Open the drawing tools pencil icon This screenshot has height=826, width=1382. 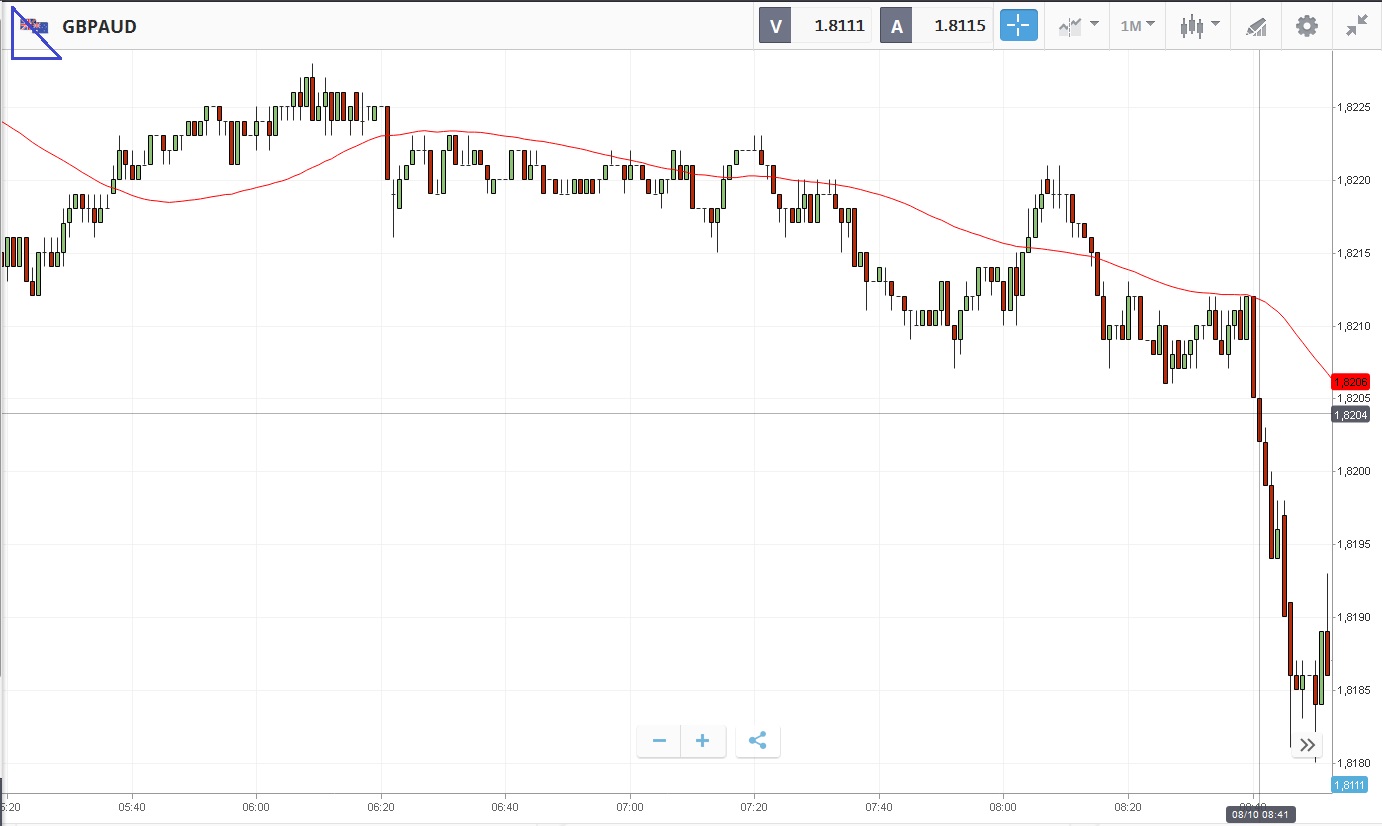click(x=1256, y=27)
